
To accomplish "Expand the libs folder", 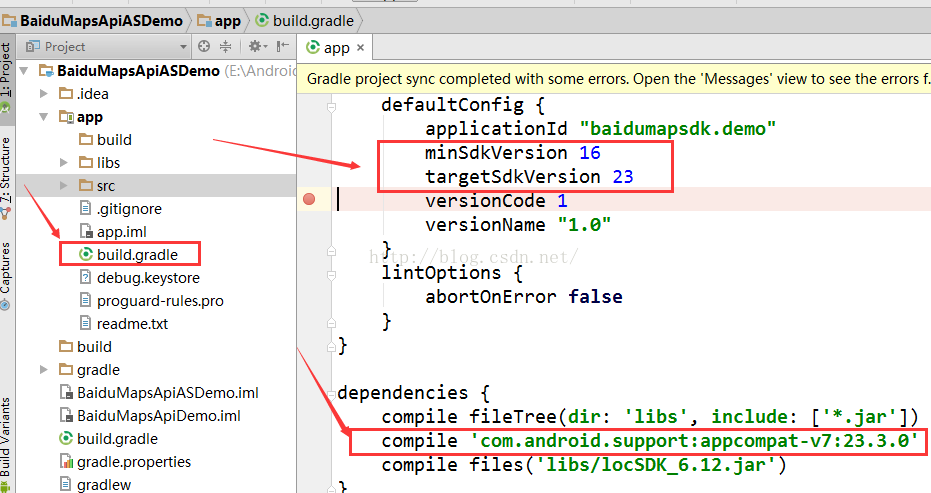I will (64, 162).
